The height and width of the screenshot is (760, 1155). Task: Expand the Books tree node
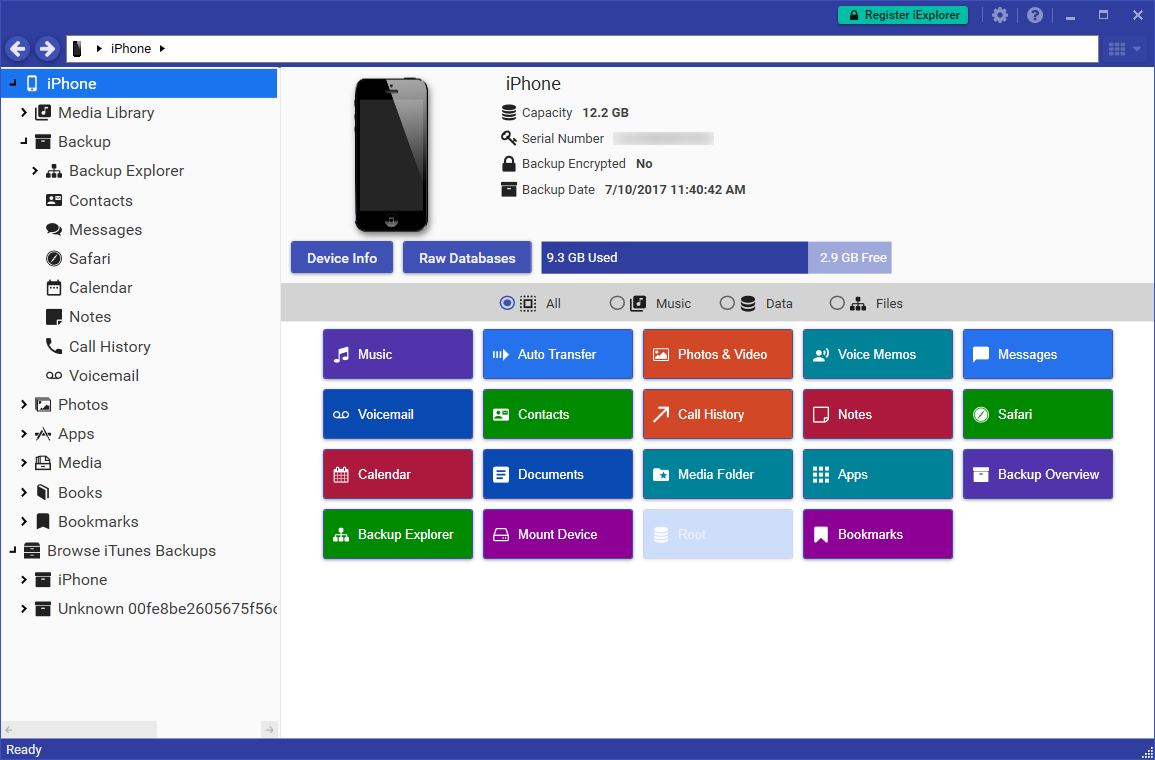[x=24, y=492]
